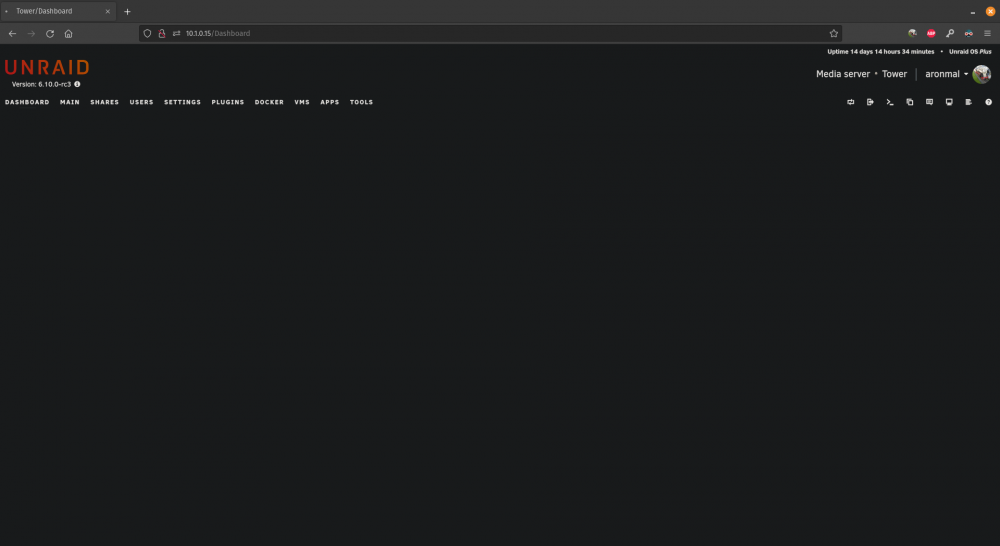
Task: Click the round photo extension icon in toolbar
Action: coord(913,34)
